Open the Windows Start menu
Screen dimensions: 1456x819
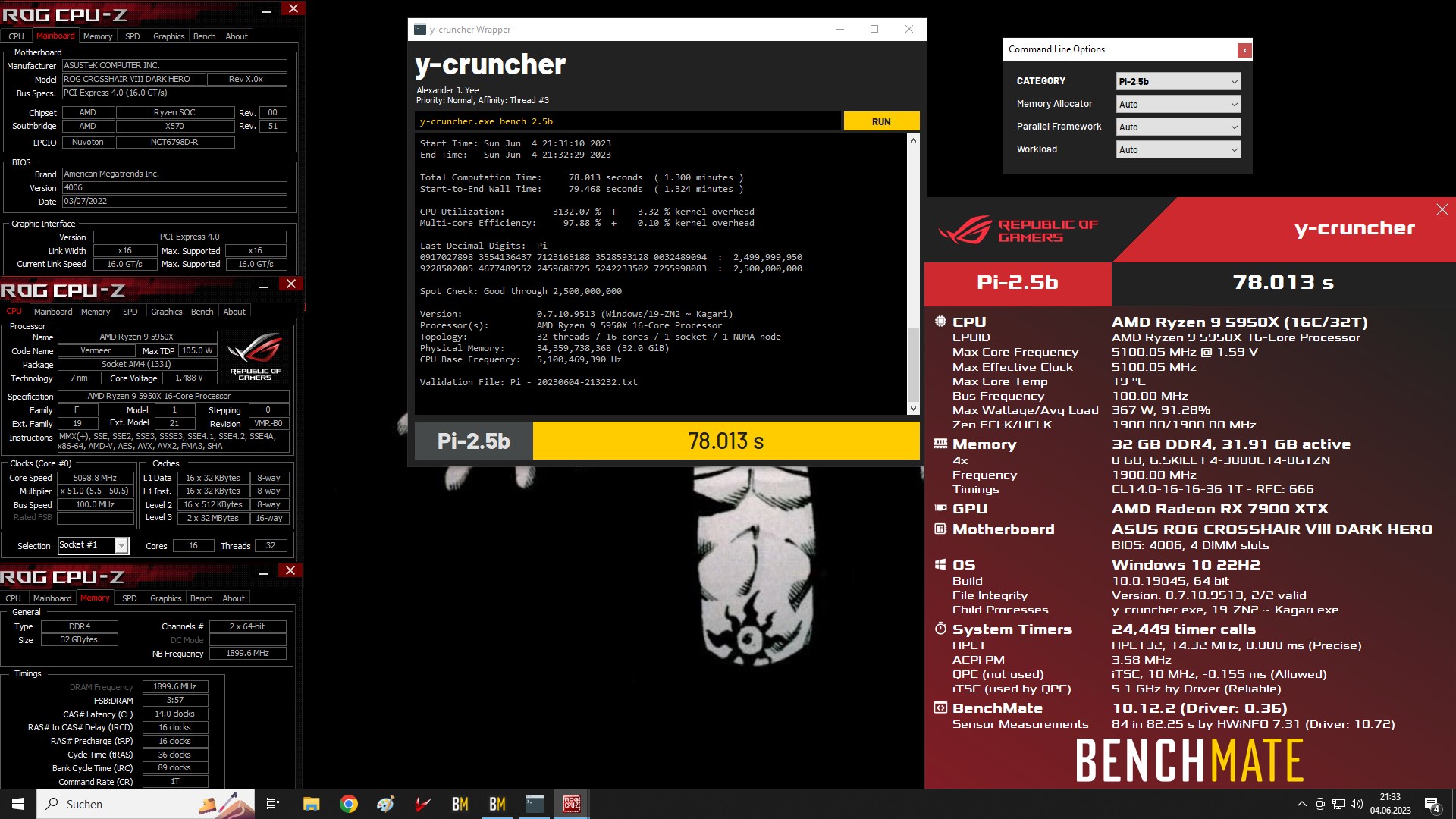(18, 804)
